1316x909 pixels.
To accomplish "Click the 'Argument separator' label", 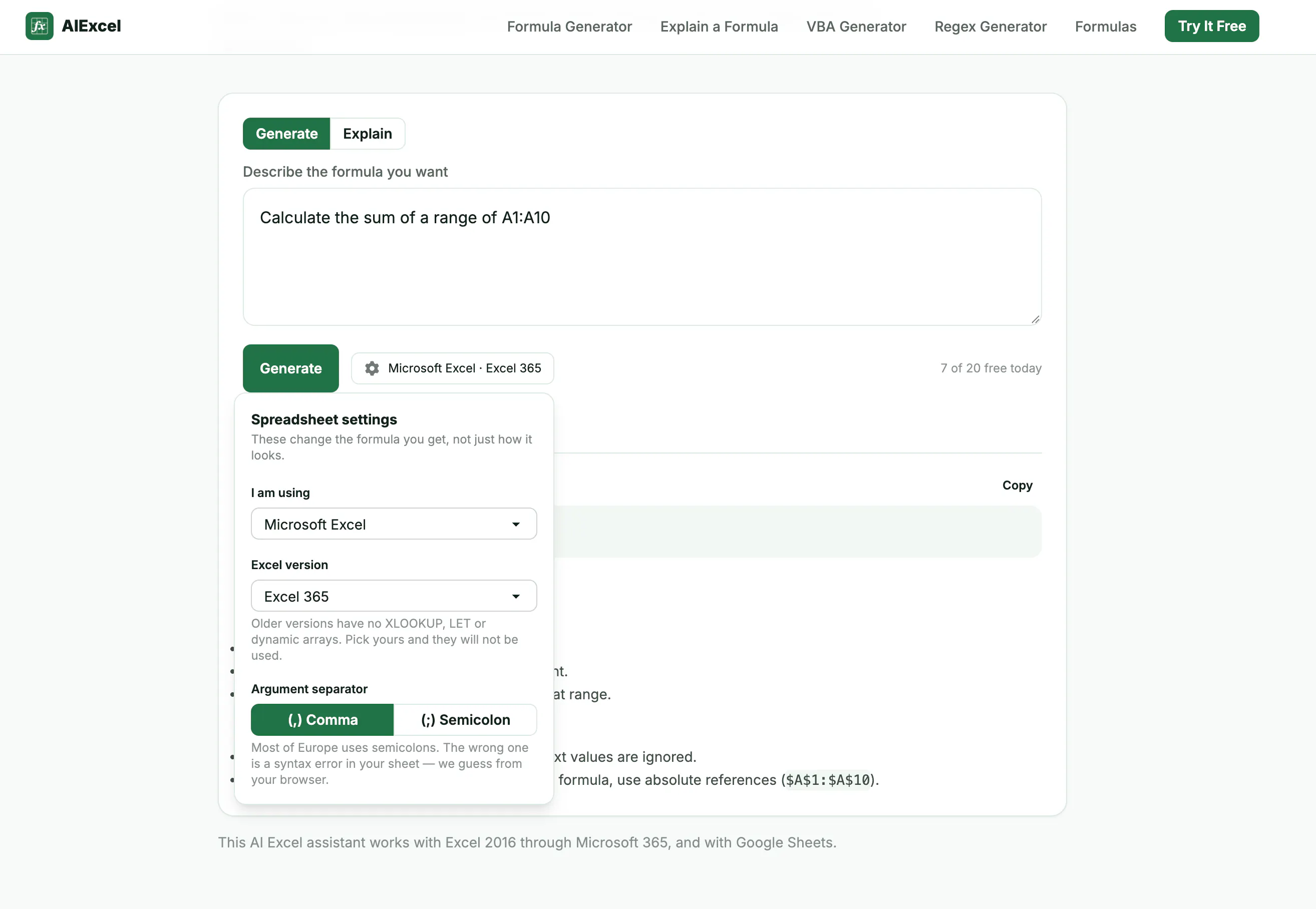I will pyautogui.click(x=309, y=689).
